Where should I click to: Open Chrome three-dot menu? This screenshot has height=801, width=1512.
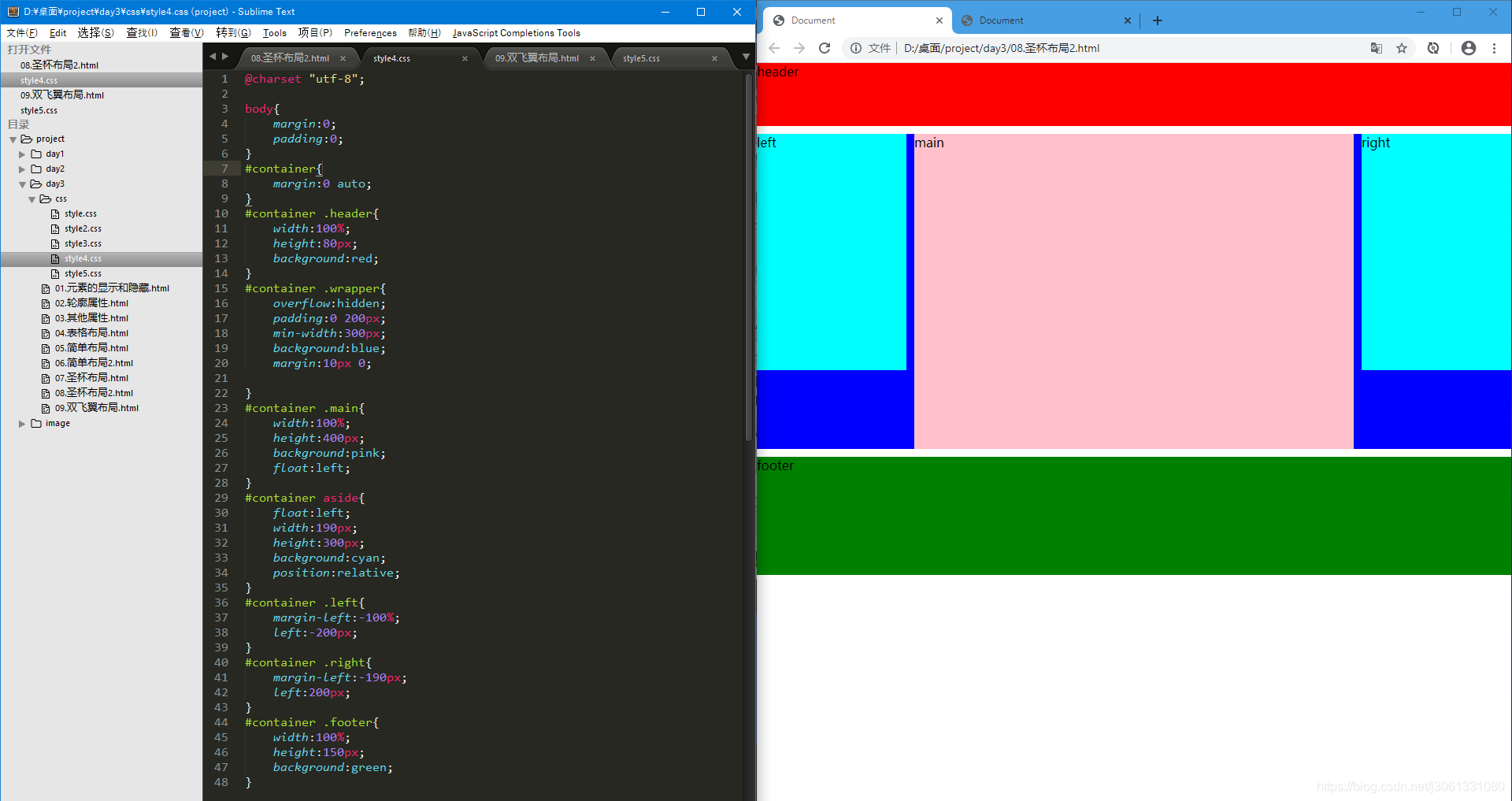1494,48
